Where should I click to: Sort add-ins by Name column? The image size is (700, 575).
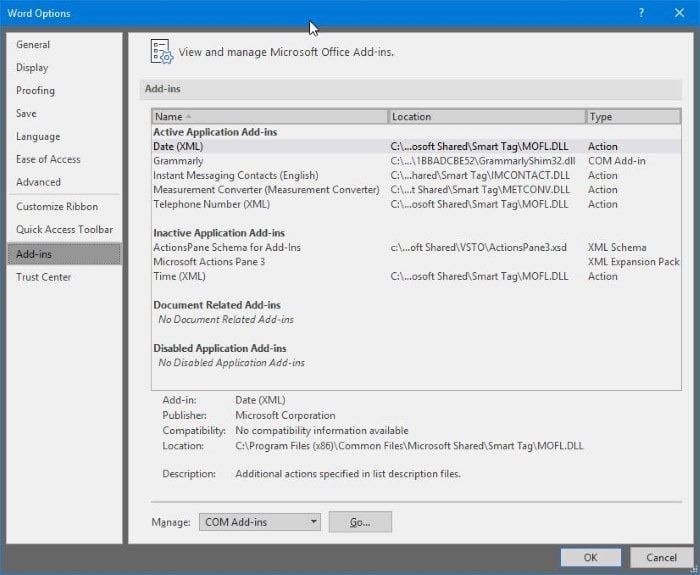point(270,117)
